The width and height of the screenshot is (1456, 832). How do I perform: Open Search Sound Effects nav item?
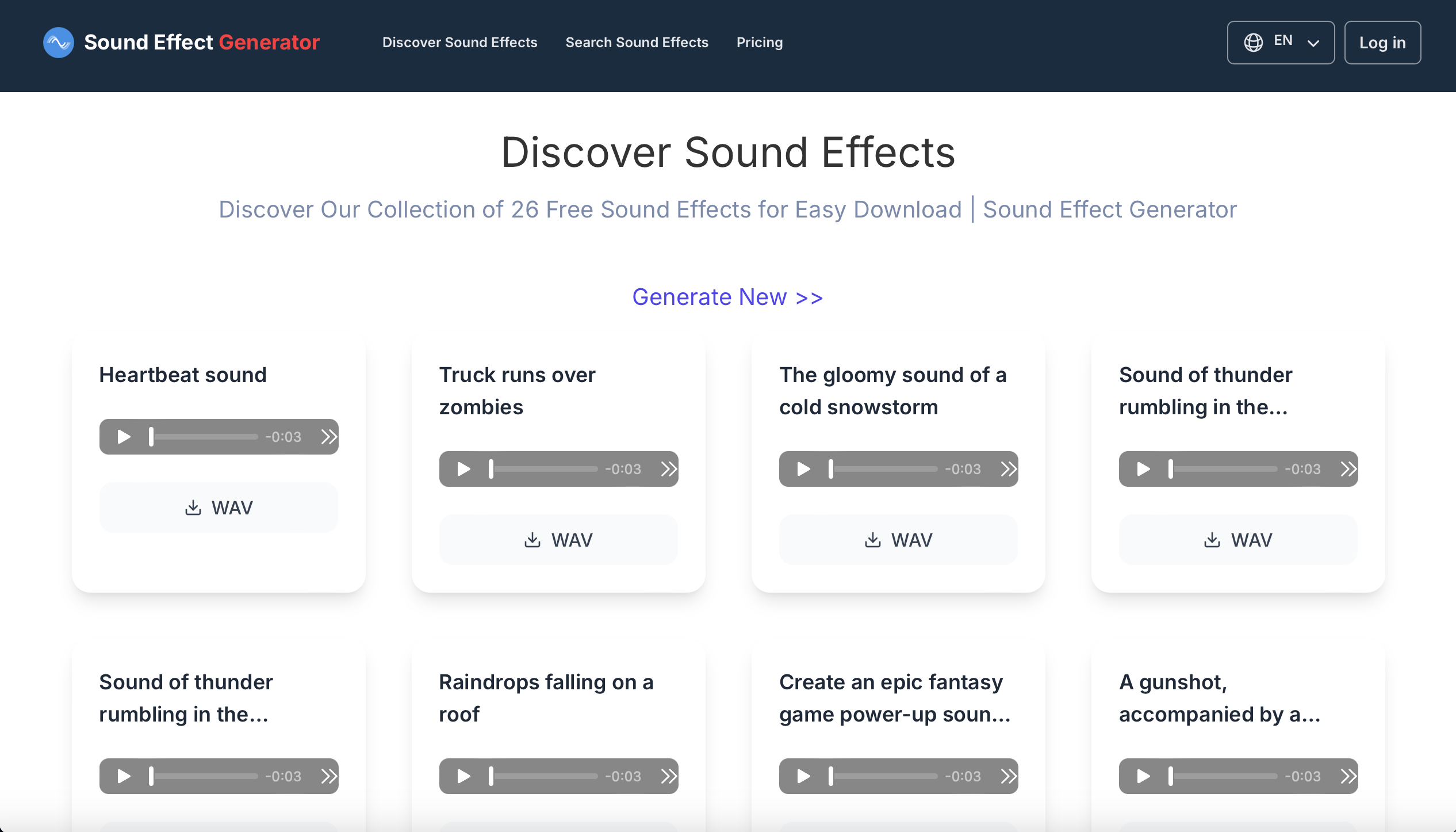(x=637, y=43)
